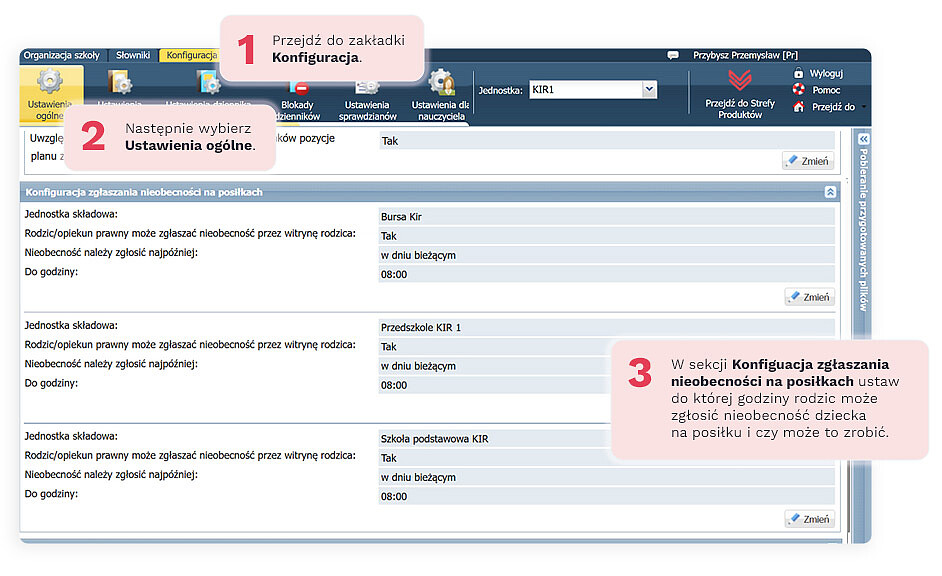Image resolution: width=942 pixels, height=576 pixels.
Task: Open Ustawienia ogólne gear icon
Action: 50,81
